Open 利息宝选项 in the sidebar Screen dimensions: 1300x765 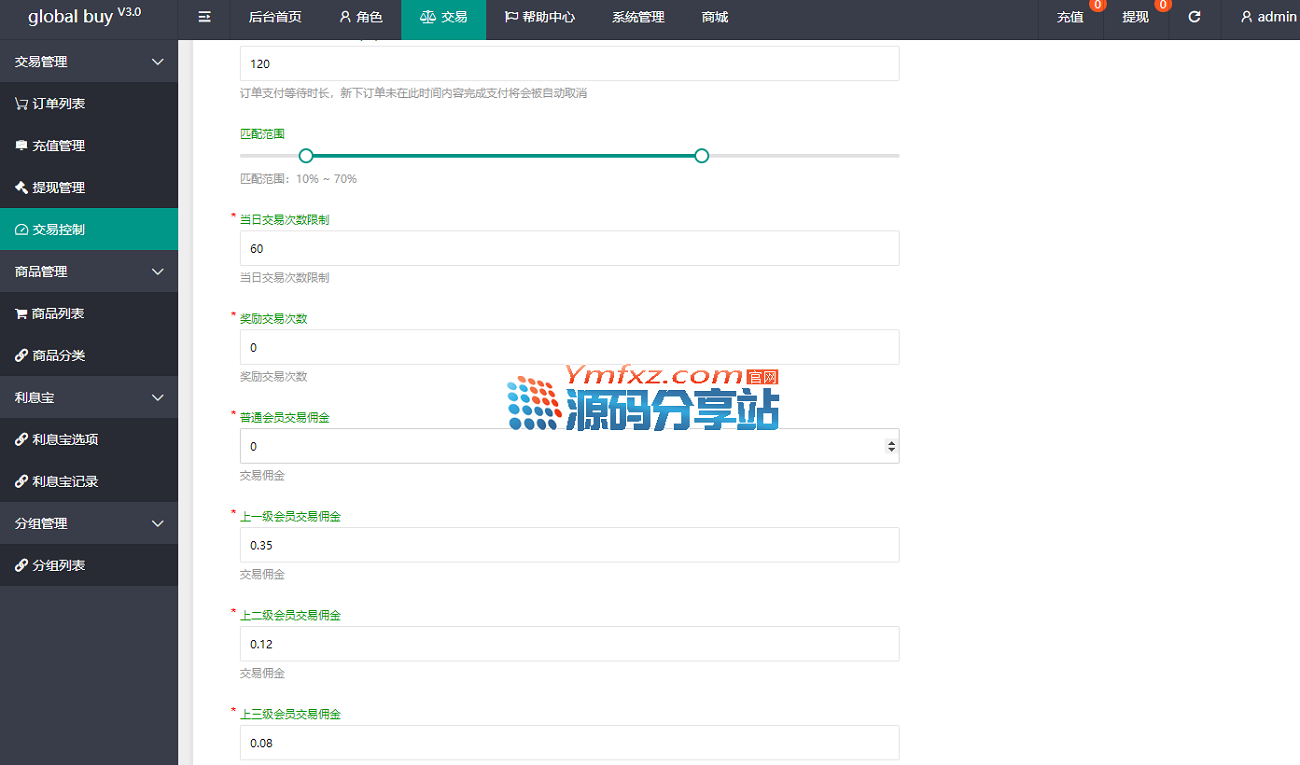64,440
